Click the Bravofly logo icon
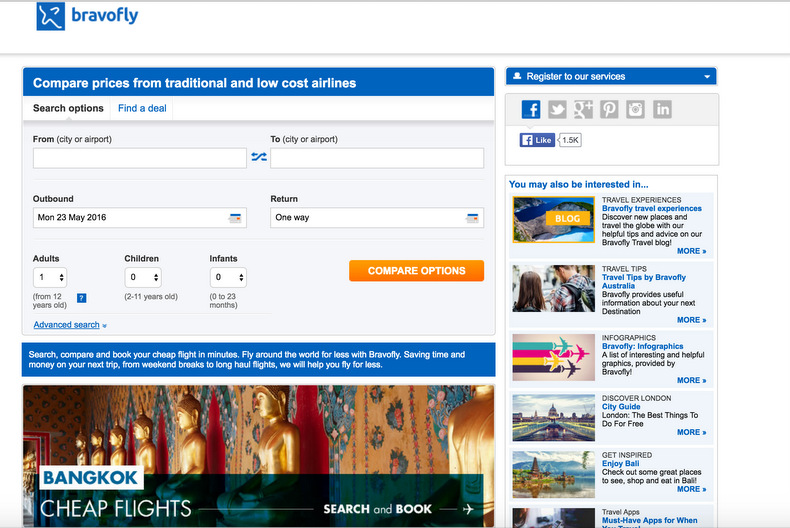Image resolution: width=790 pixels, height=528 pixels. coord(50,16)
